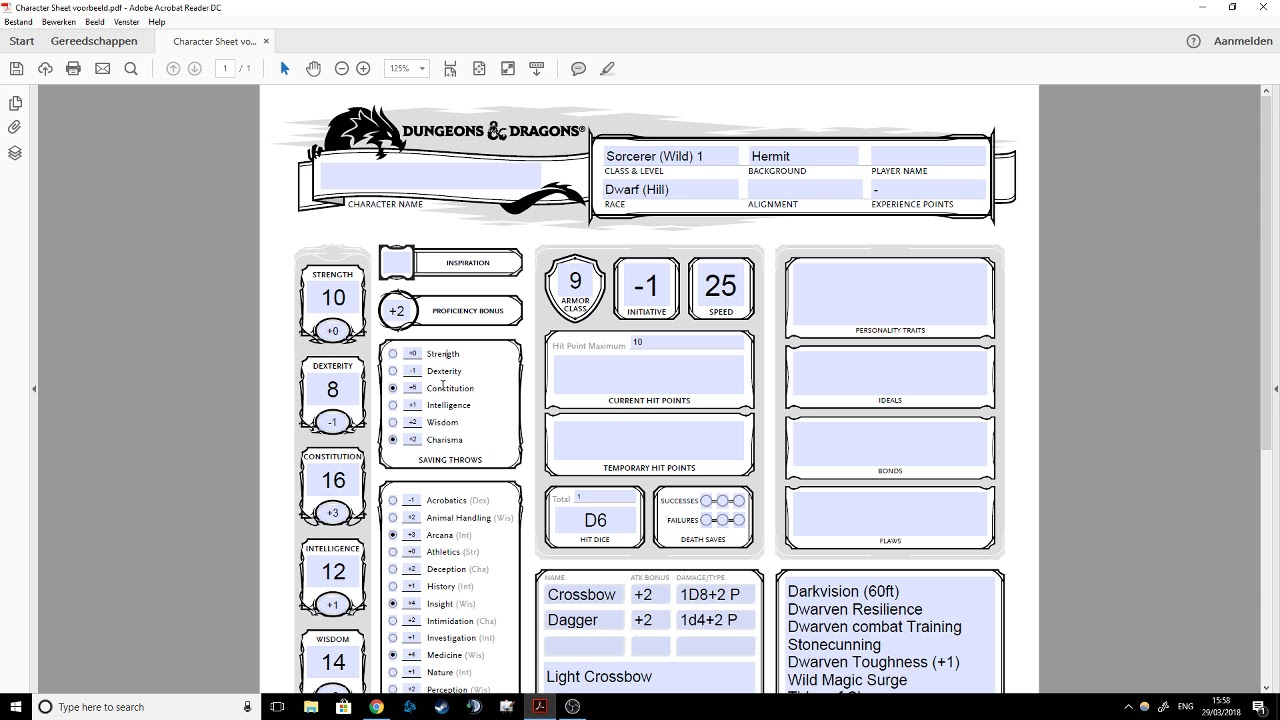
Task: Toggle Dexterity saving throw proficiency
Action: click(x=393, y=371)
